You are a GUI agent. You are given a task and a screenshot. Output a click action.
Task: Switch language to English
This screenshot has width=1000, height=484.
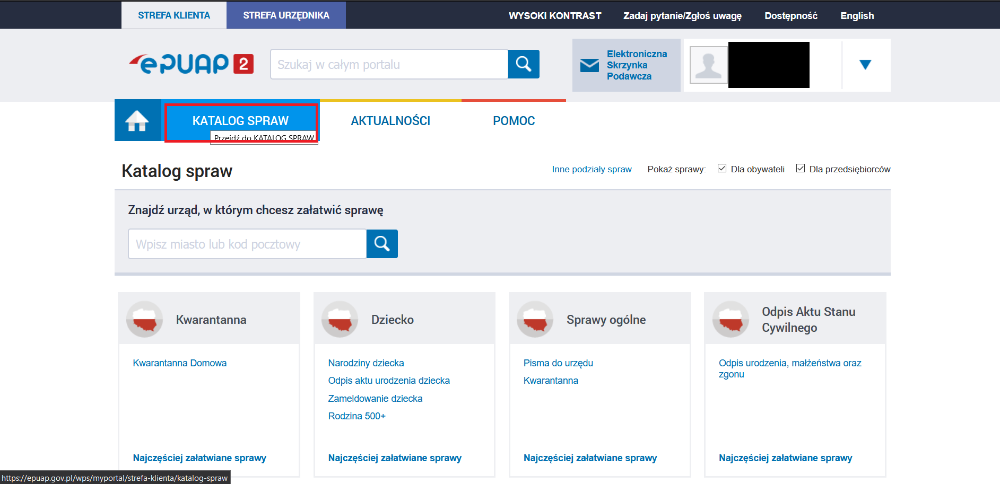click(857, 16)
